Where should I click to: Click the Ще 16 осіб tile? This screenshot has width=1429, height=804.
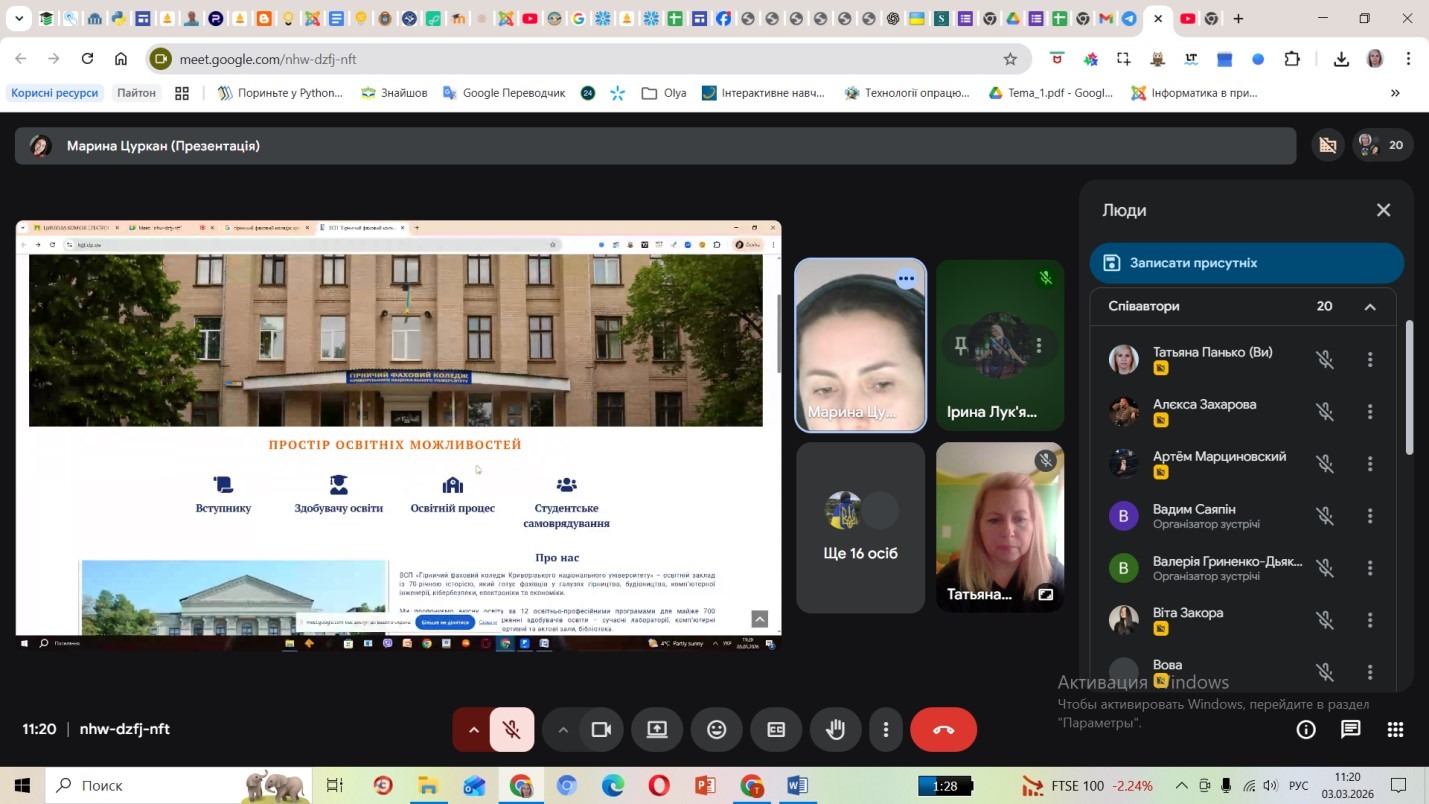pyautogui.click(x=860, y=527)
